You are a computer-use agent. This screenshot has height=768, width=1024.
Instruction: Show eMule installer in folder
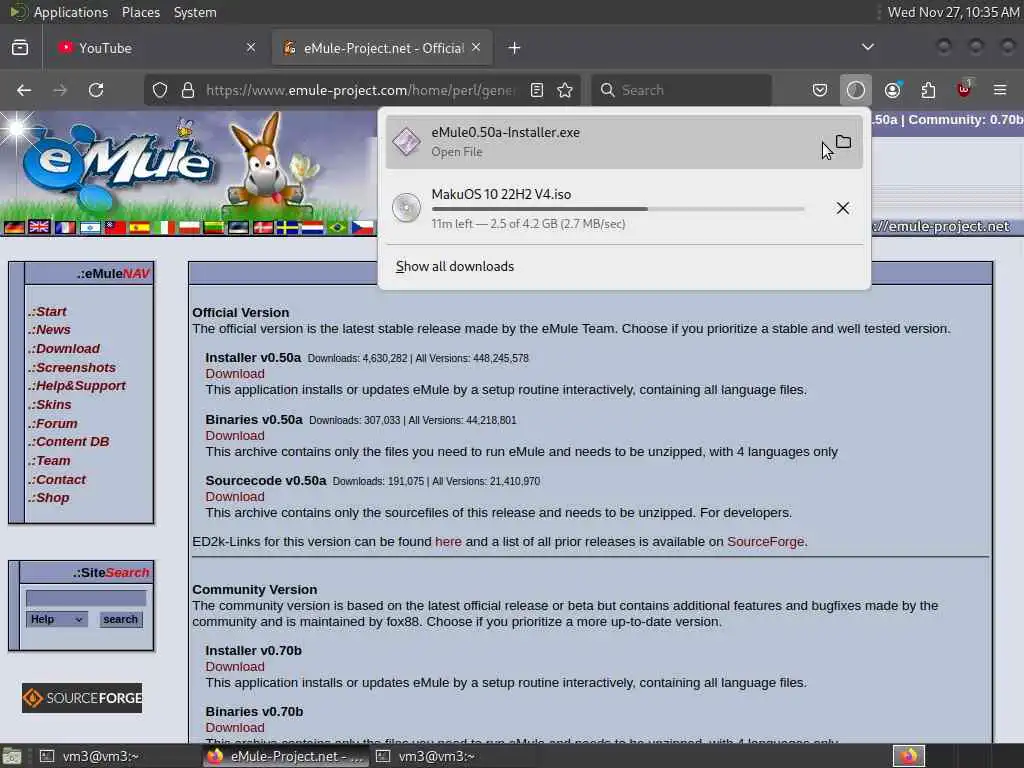[843, 142]
